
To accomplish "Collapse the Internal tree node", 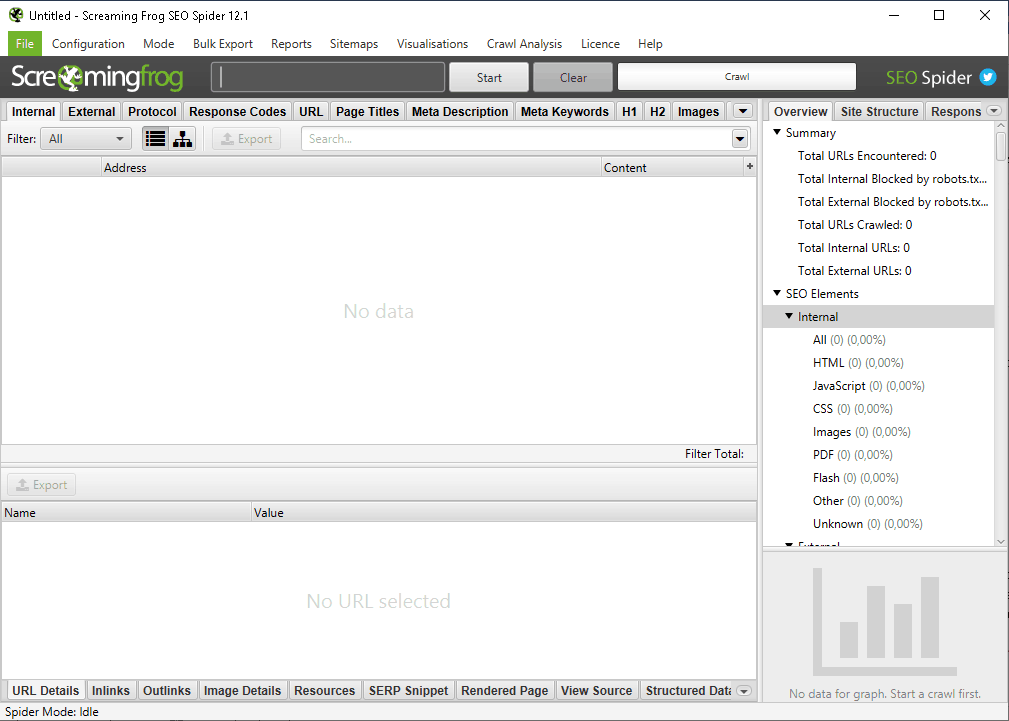I will click(x=789, y=316).
